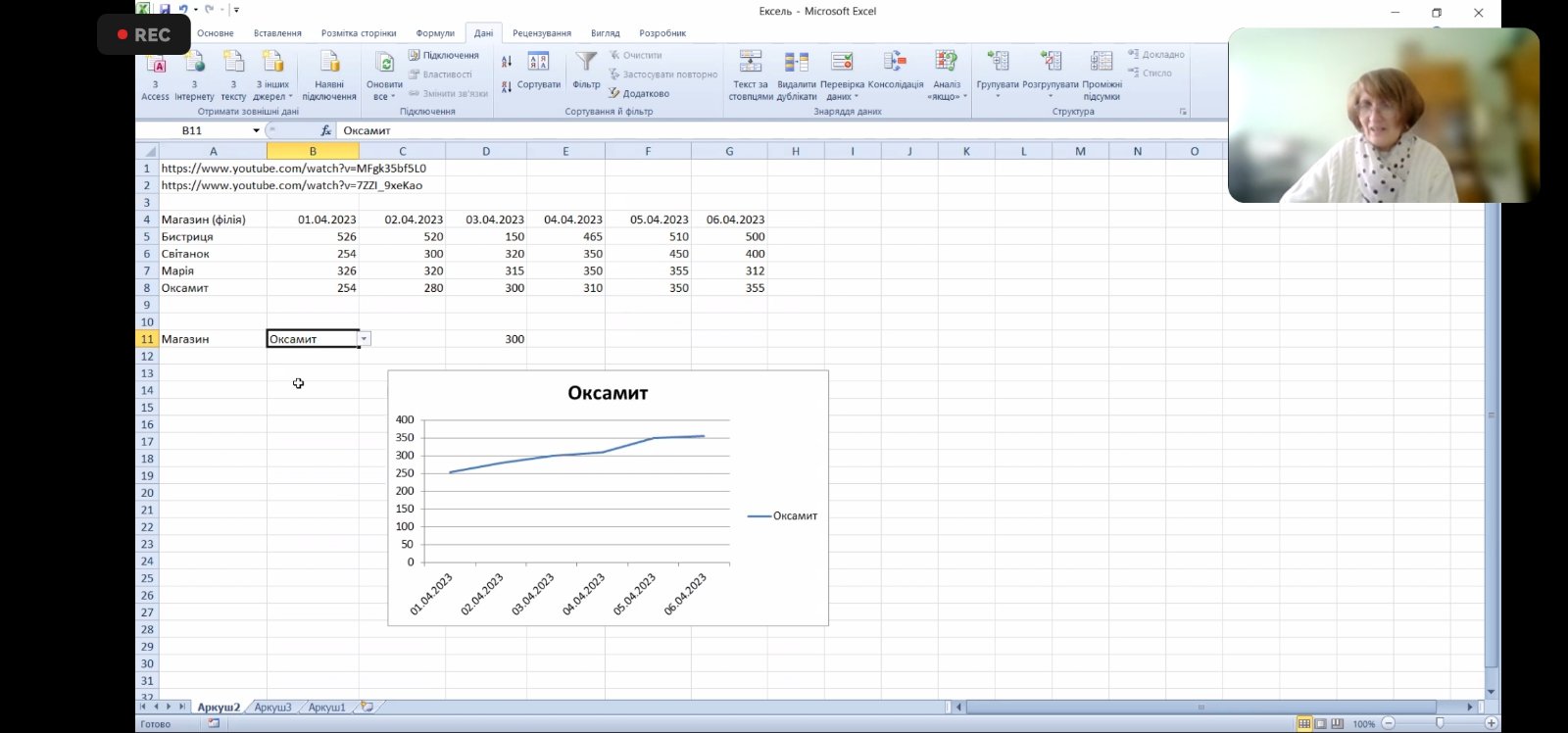Viewport: 1568px width, 733px height.
Task: Click 'Видалити дублікати' remove duplicates
Action: [x=797, y=76]
